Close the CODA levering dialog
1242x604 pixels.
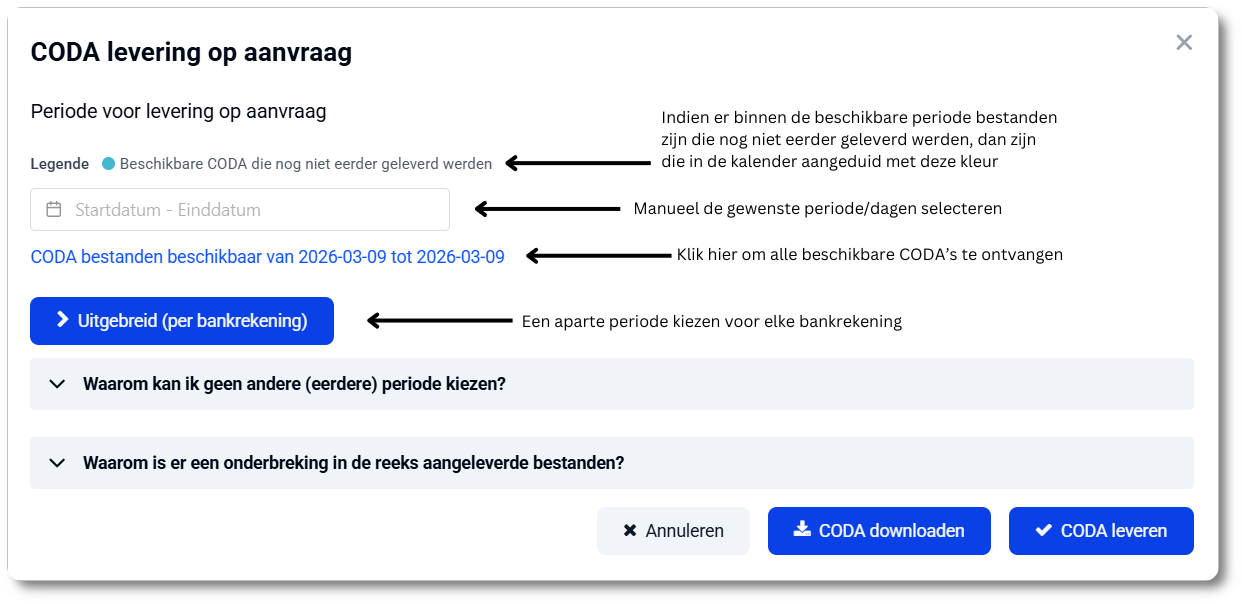(1184, 42)
